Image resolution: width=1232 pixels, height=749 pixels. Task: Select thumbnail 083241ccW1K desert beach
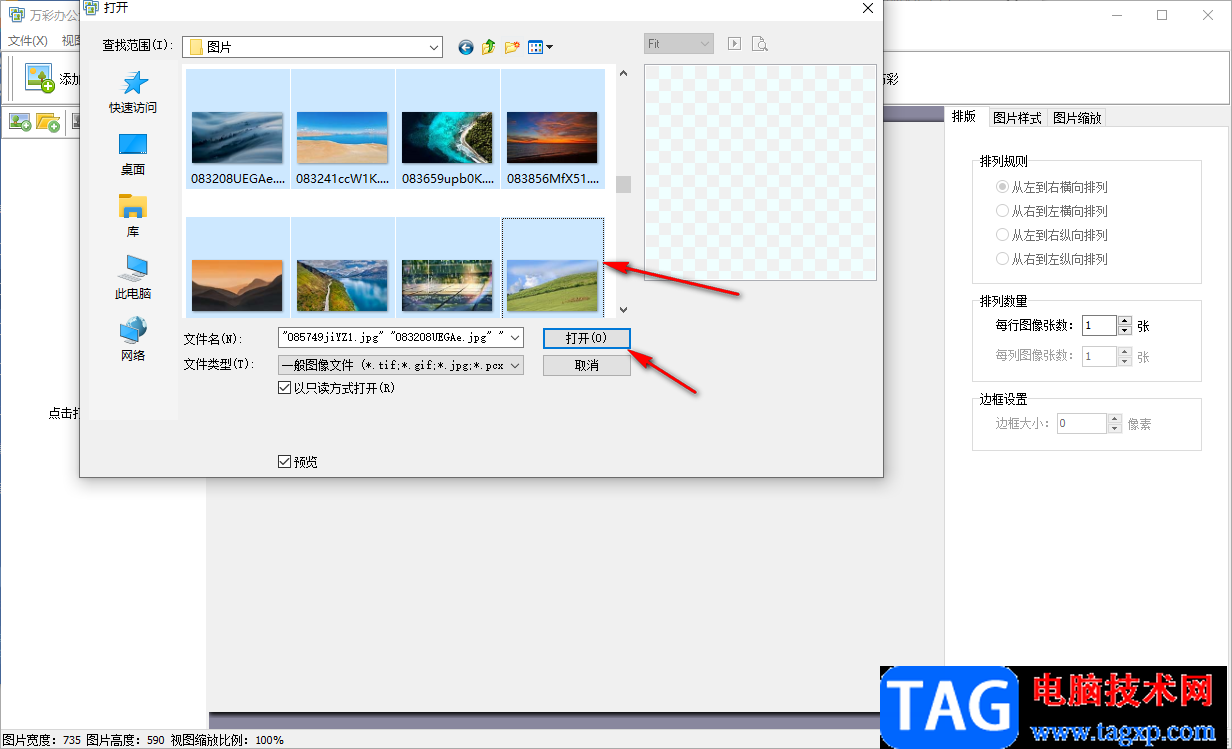342,129
